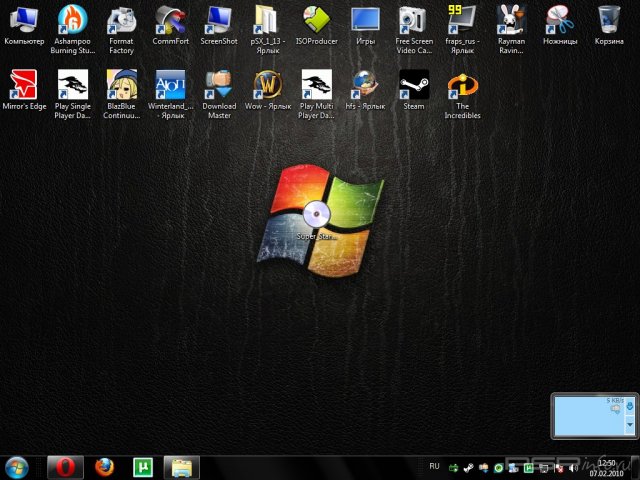Switch to Opera in the taskbar
The width and height of the screenshot is (640, 480).
pos(65,467)
